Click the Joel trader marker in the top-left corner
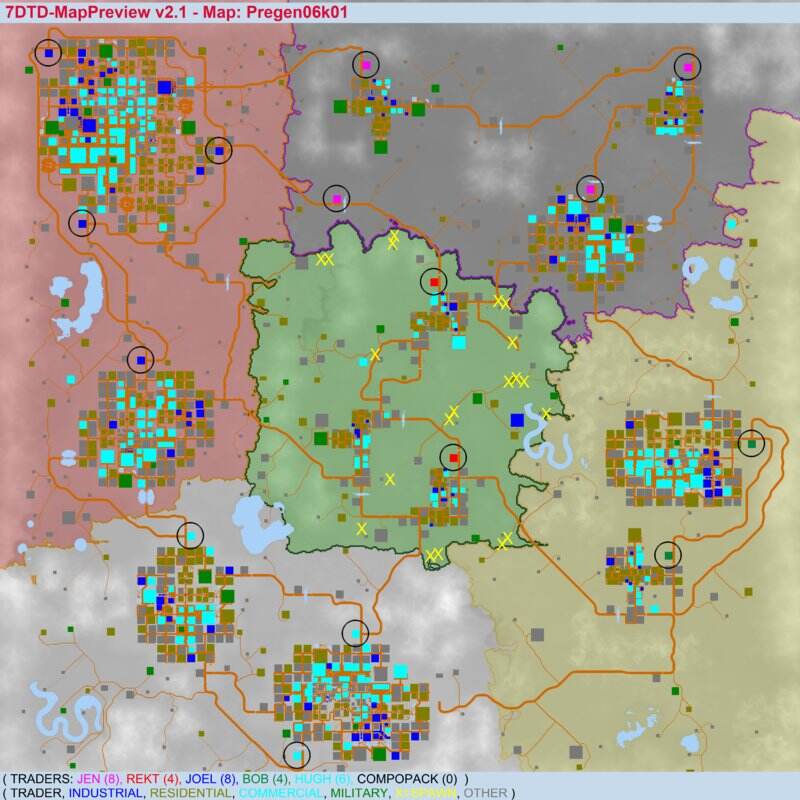Image resolution: width=800 pixels, height=800 pixels. pos(48,53)
